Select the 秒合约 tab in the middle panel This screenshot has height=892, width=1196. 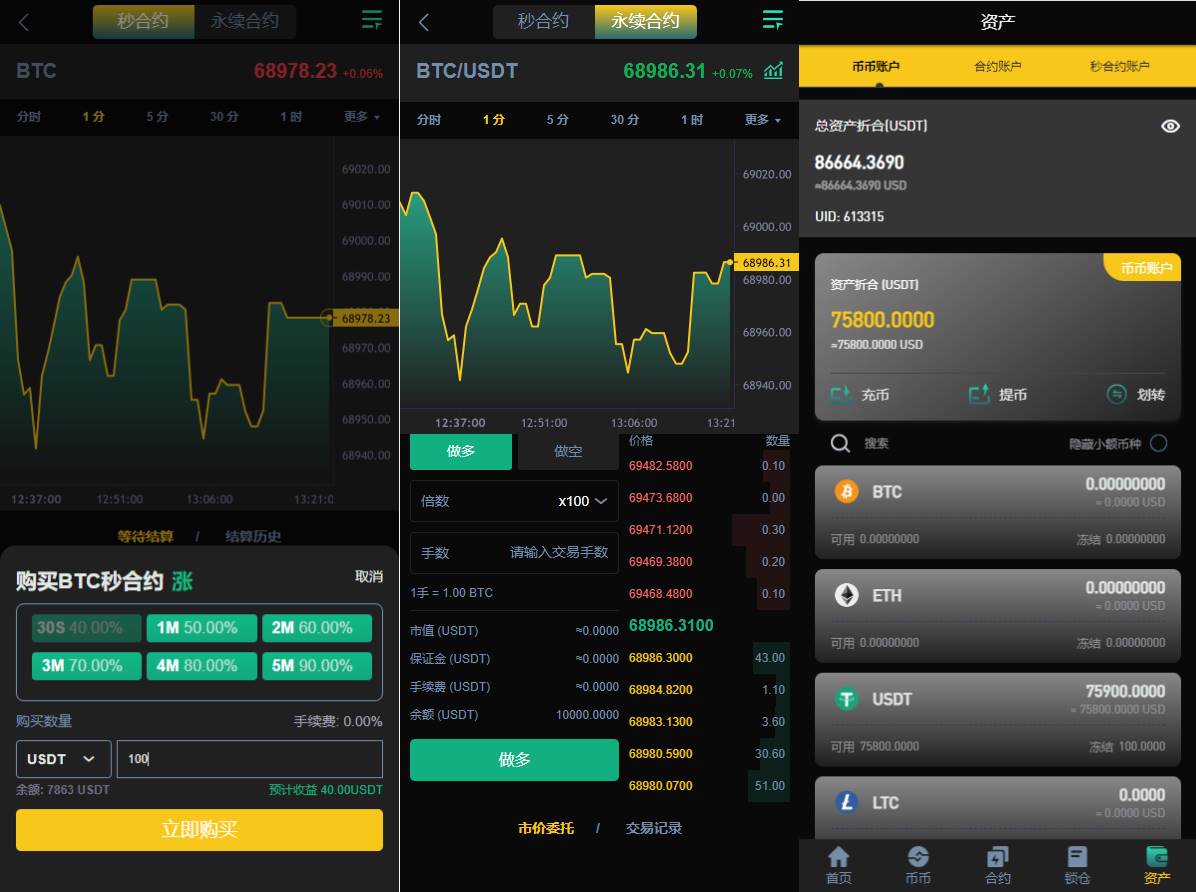pos(543,21)
